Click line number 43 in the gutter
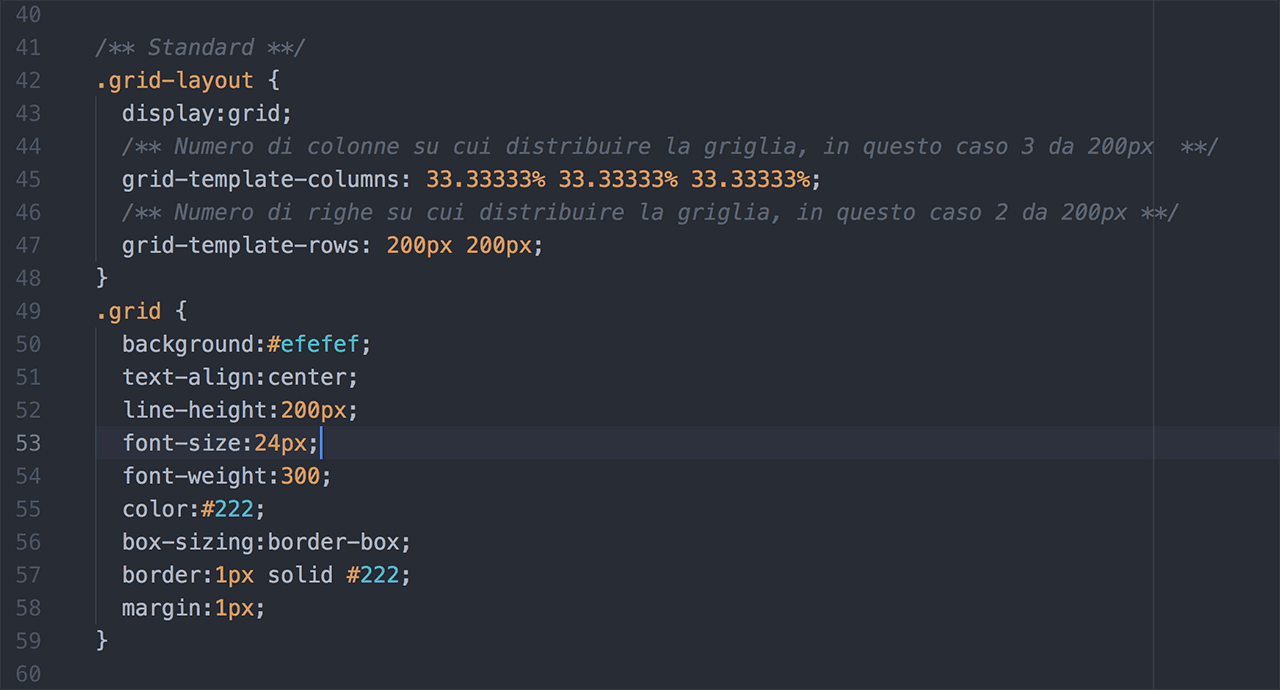Viewport: 1280px width, 690px height. coord(29,113)
